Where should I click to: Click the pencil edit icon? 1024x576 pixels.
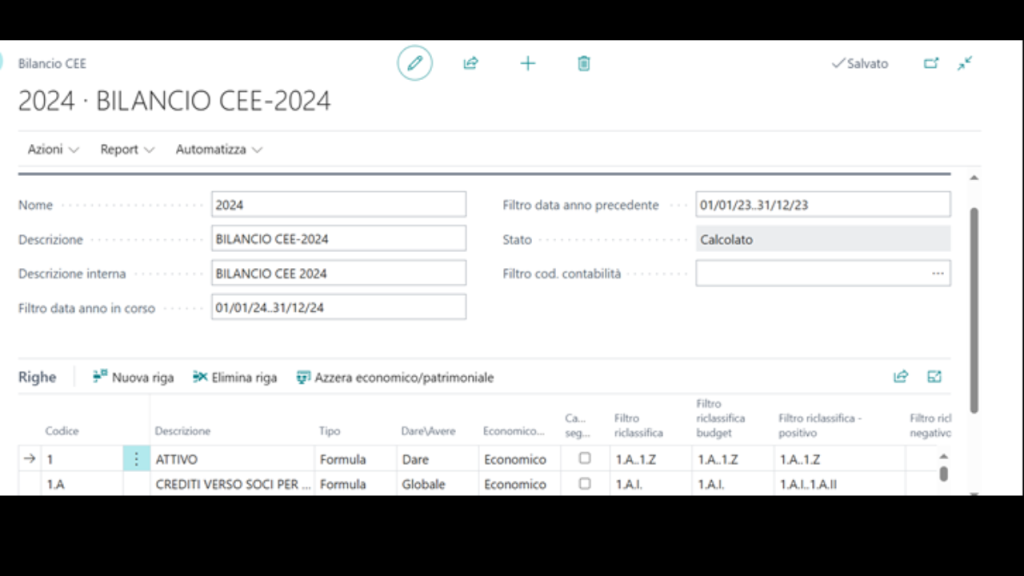415,63
